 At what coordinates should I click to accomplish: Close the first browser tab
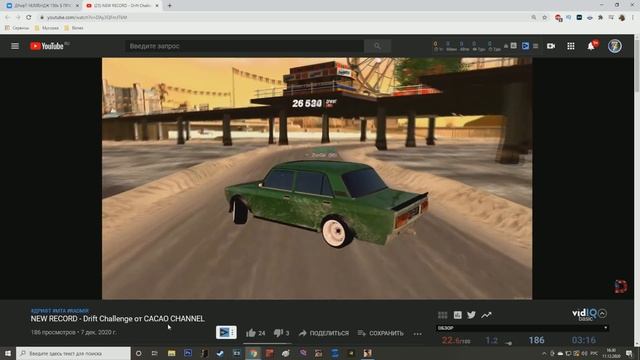click(x=77, y=6)
